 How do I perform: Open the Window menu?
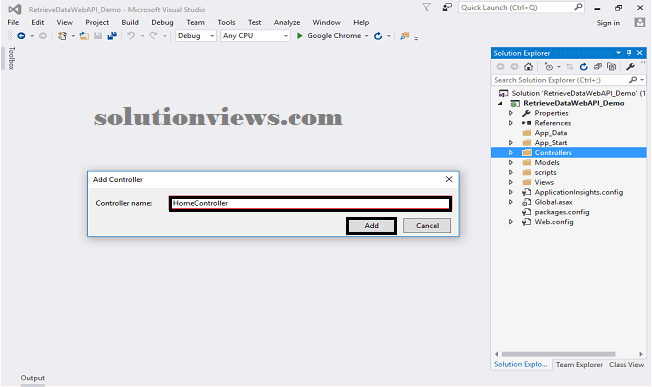click(326, 22)
